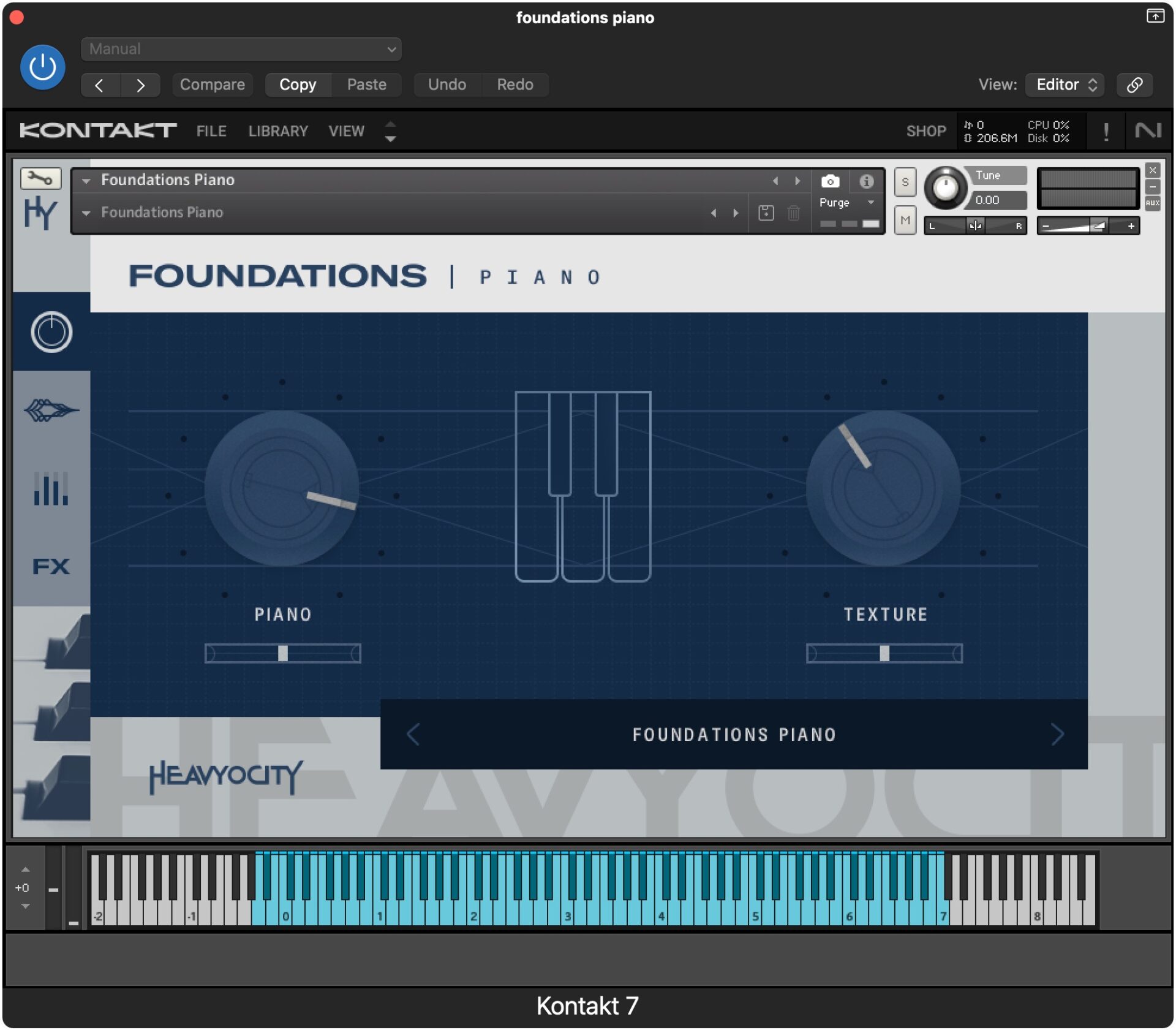Click Undo in the top toolbar
Image resolution: width=1176 pixels, height=1030 pixels.
(x=447, y=85)
